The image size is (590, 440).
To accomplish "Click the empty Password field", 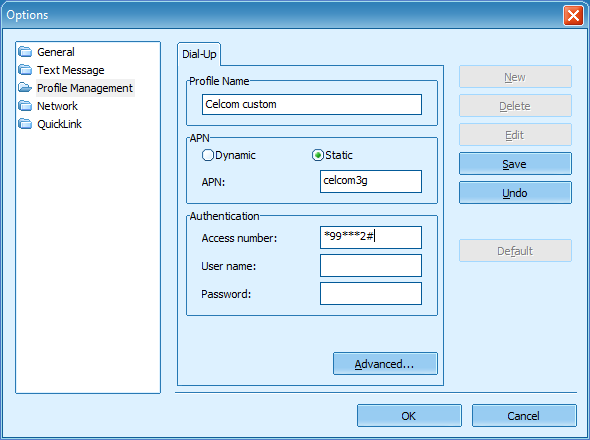I will pyautogui.click(x=371, y=294).
